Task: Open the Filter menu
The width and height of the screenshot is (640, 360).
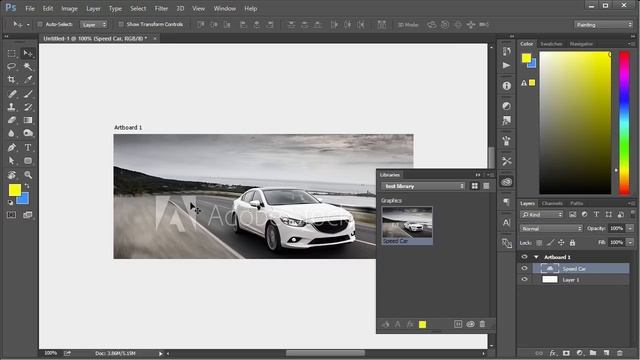Action: tap(161, 8)
